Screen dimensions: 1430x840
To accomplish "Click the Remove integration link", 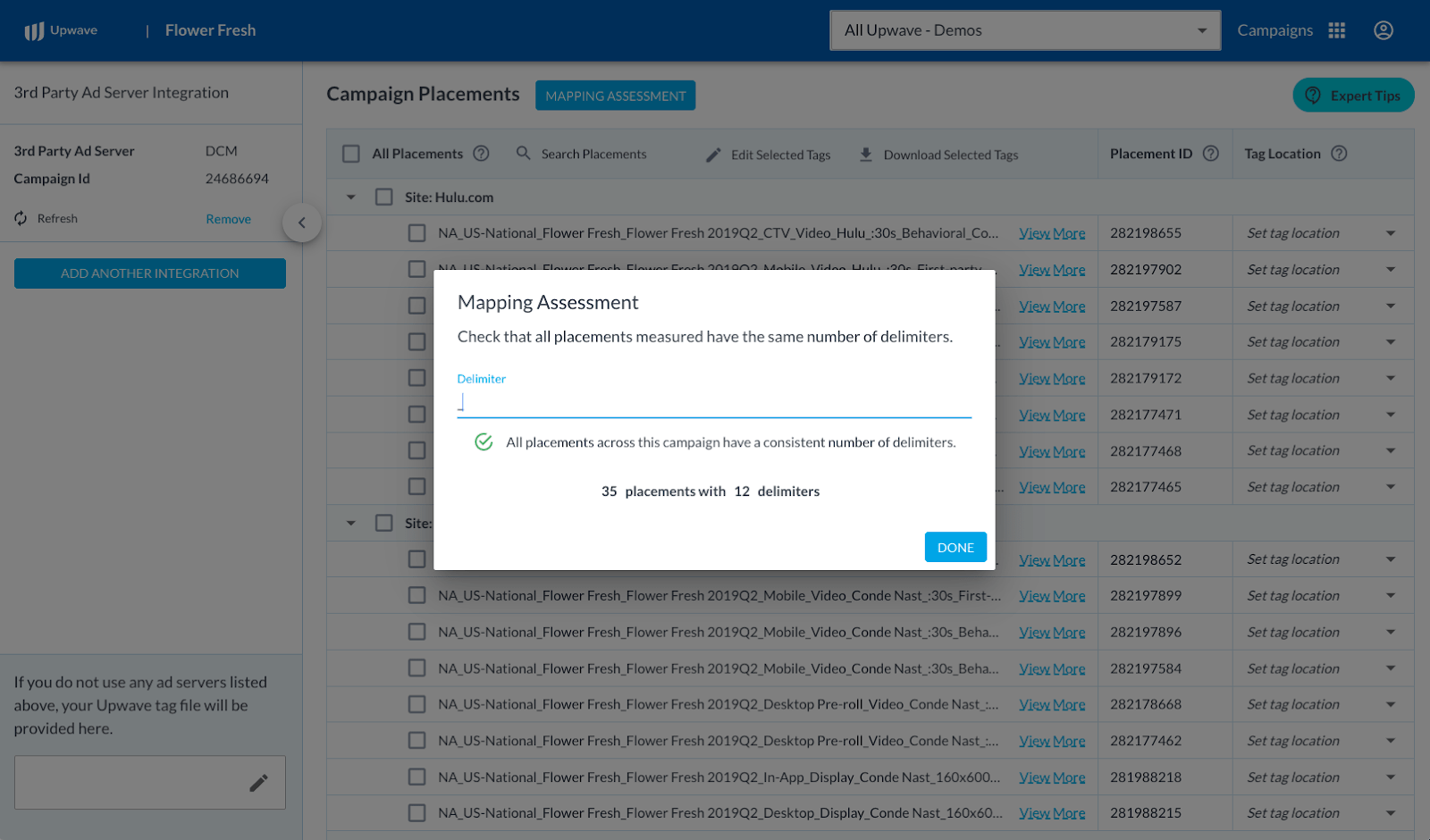I will coord(228,219).
